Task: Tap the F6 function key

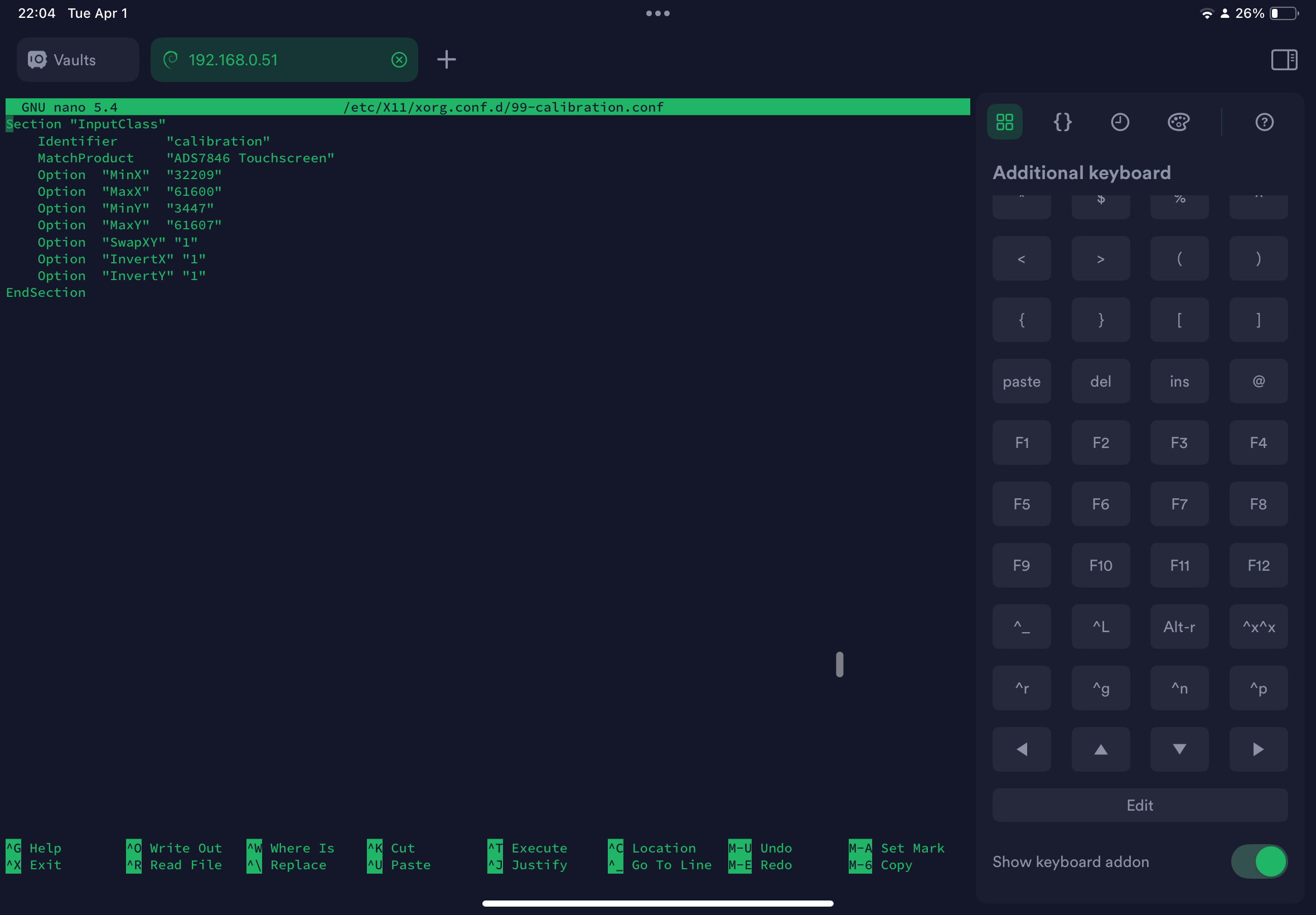Action: click(x=1101, y=504)
